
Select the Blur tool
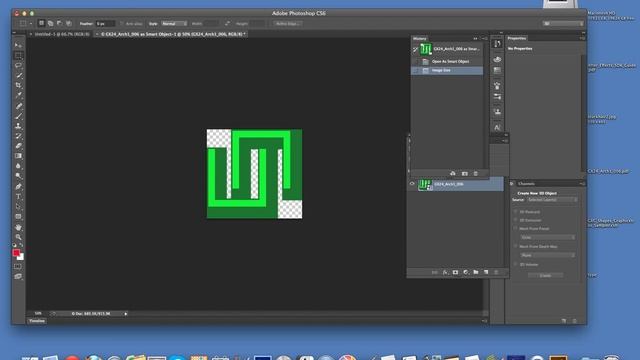pos(18,166)
